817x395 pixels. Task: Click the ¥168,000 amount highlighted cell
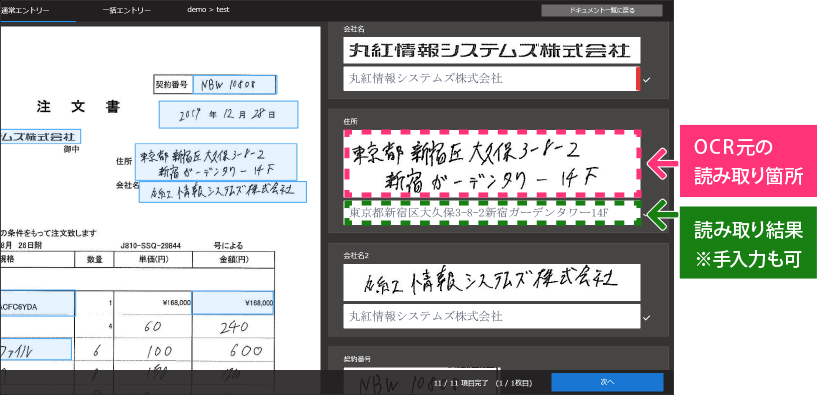click(x=233, y=303)
